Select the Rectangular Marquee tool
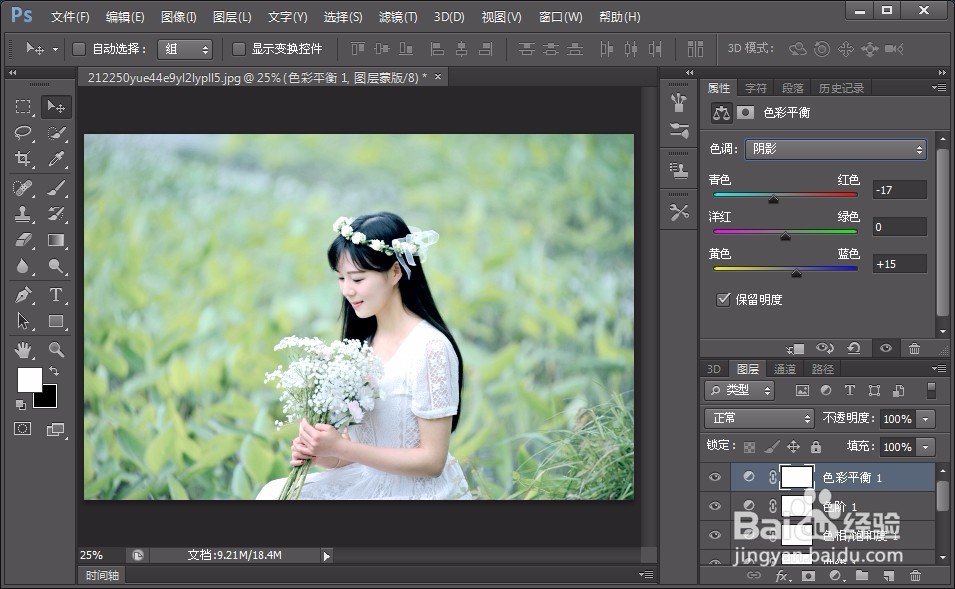The width and height of the screenshot is (955, 589). tap(23, 107)
